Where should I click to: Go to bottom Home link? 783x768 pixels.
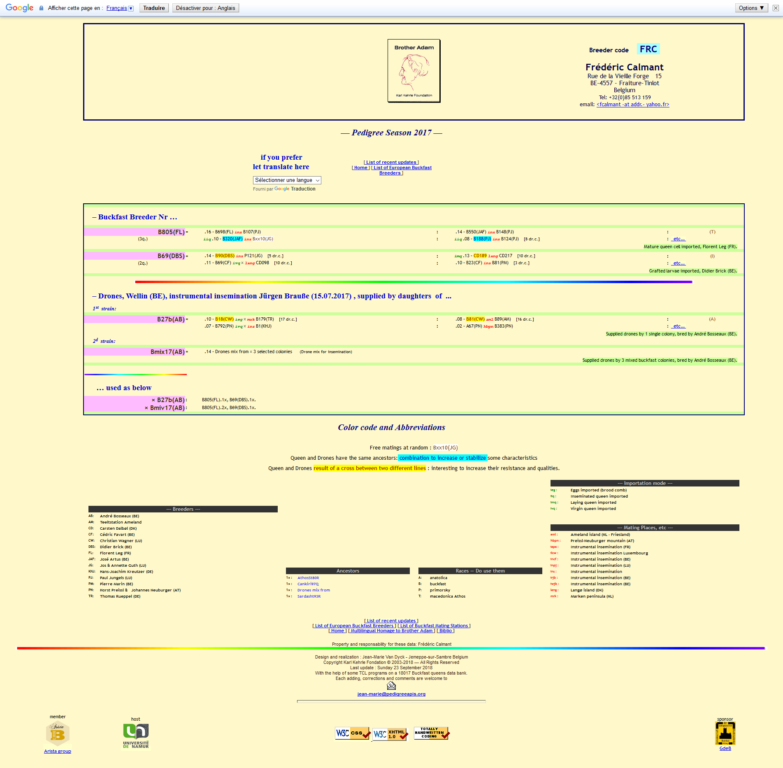click(x=338, y=631)
